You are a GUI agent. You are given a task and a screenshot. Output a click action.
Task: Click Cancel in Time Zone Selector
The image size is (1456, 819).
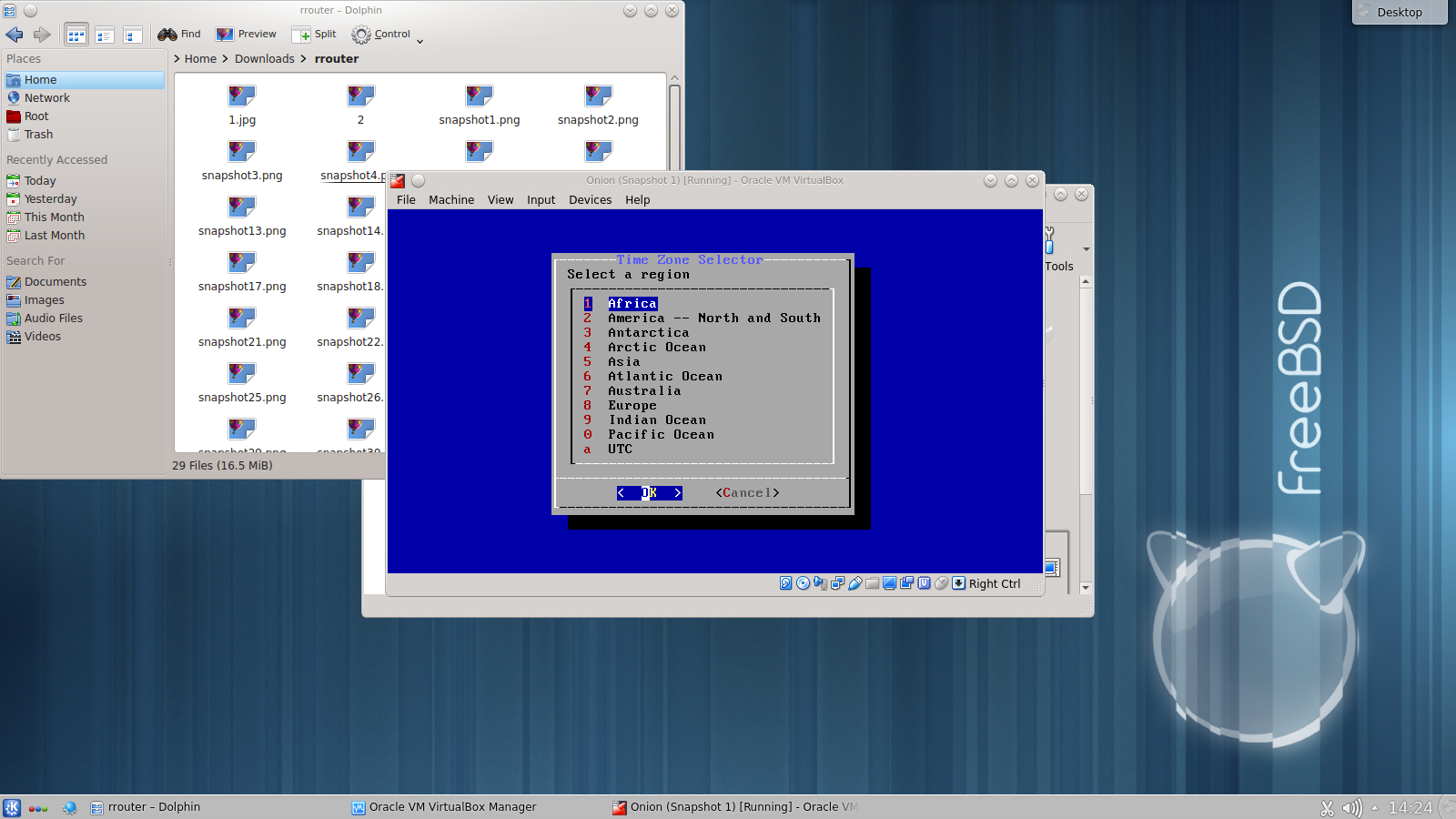747,493
